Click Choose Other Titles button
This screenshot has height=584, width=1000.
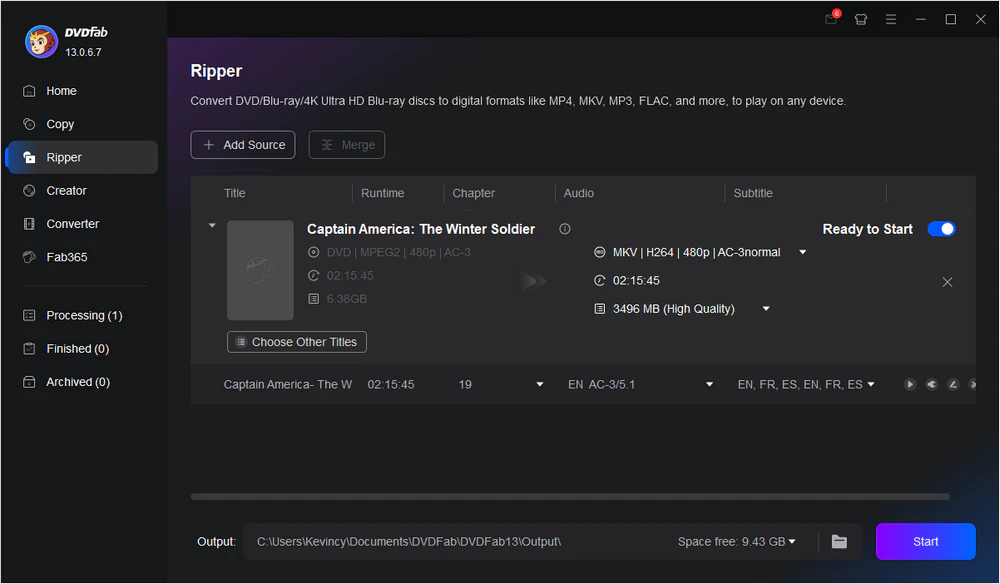tap(297, 342)
